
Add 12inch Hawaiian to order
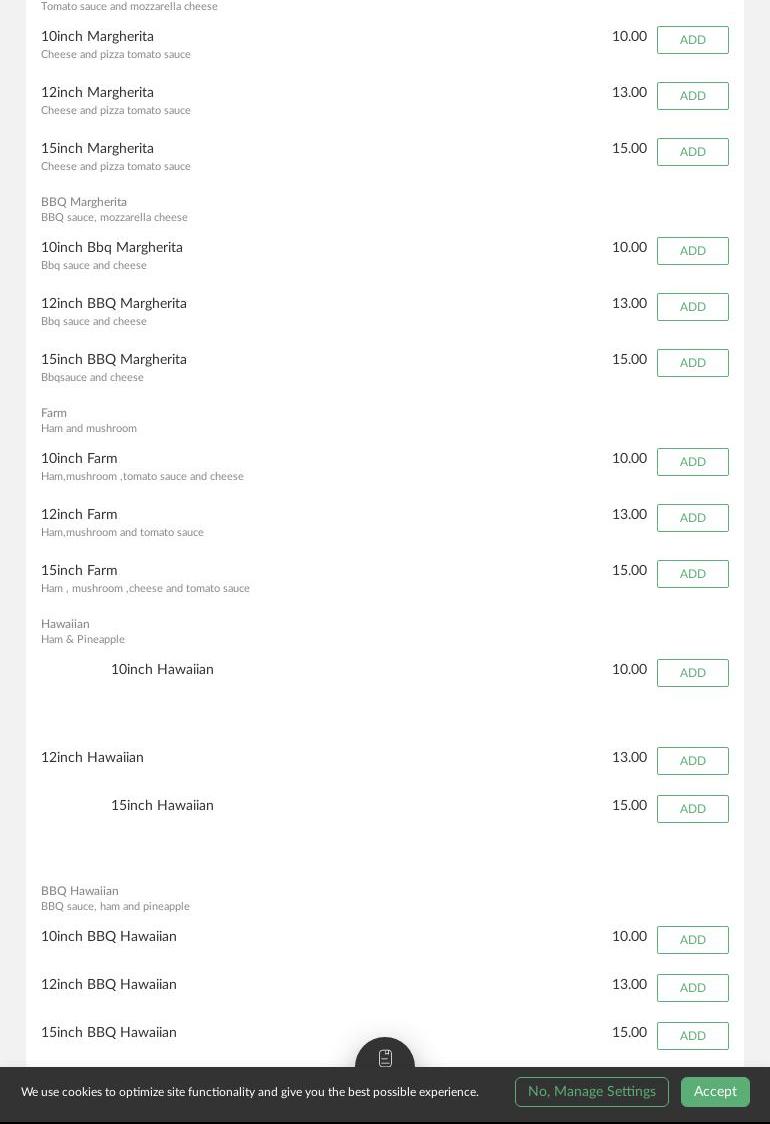tap(693, 761)
